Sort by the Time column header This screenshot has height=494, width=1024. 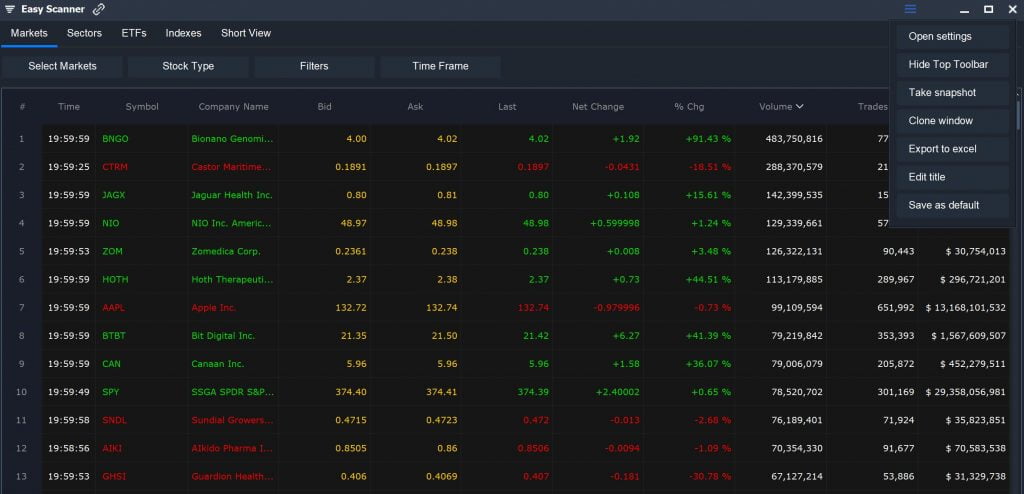coord(69,107)
